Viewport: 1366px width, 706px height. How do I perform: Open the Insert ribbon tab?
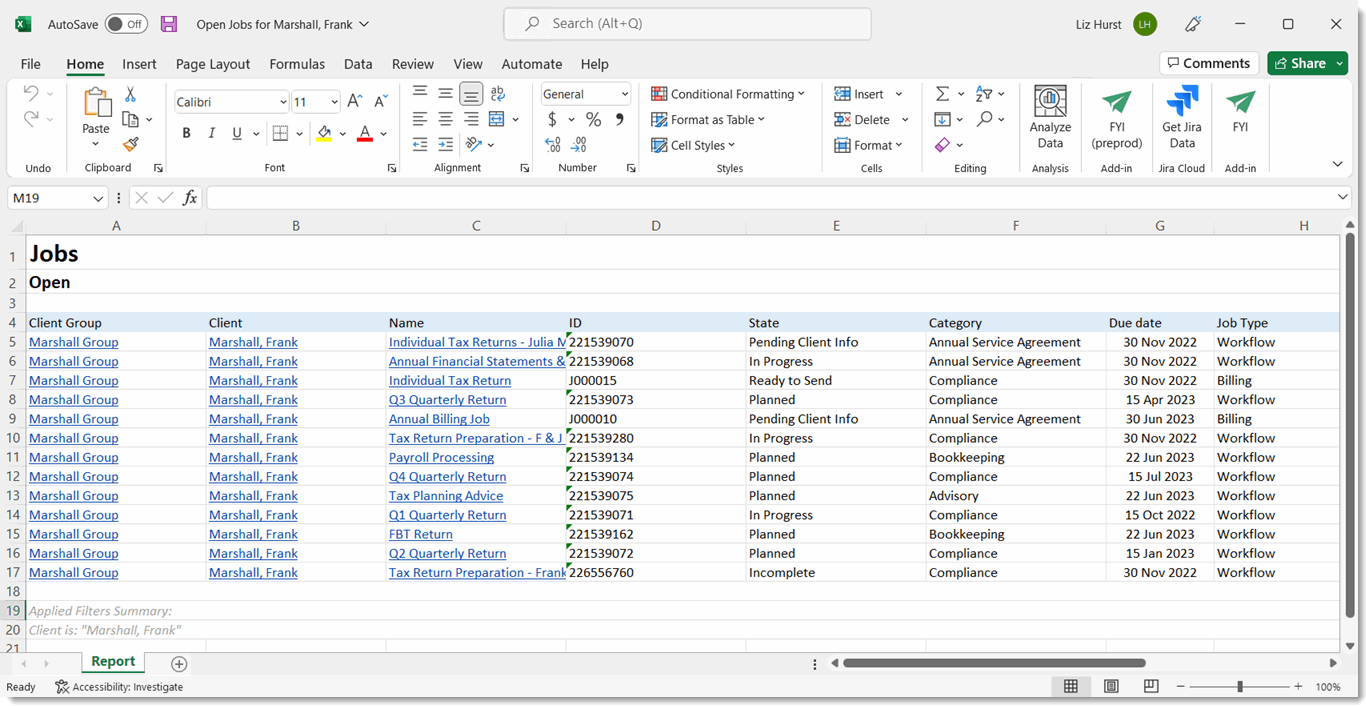click(x=139, y=64)
